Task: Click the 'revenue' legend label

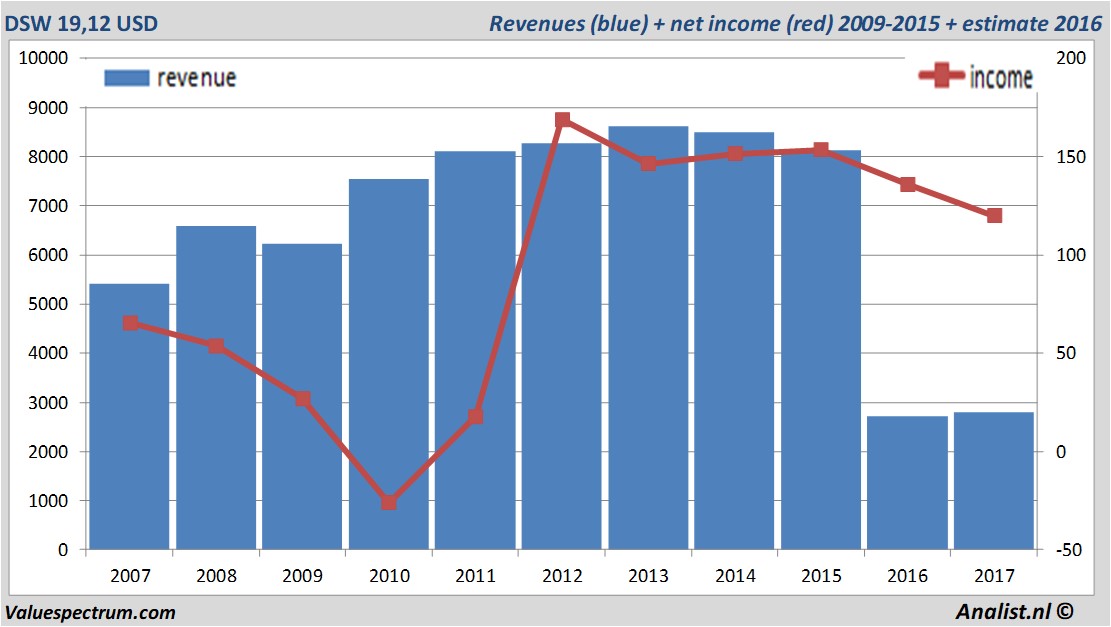Action: pos(196,78)
